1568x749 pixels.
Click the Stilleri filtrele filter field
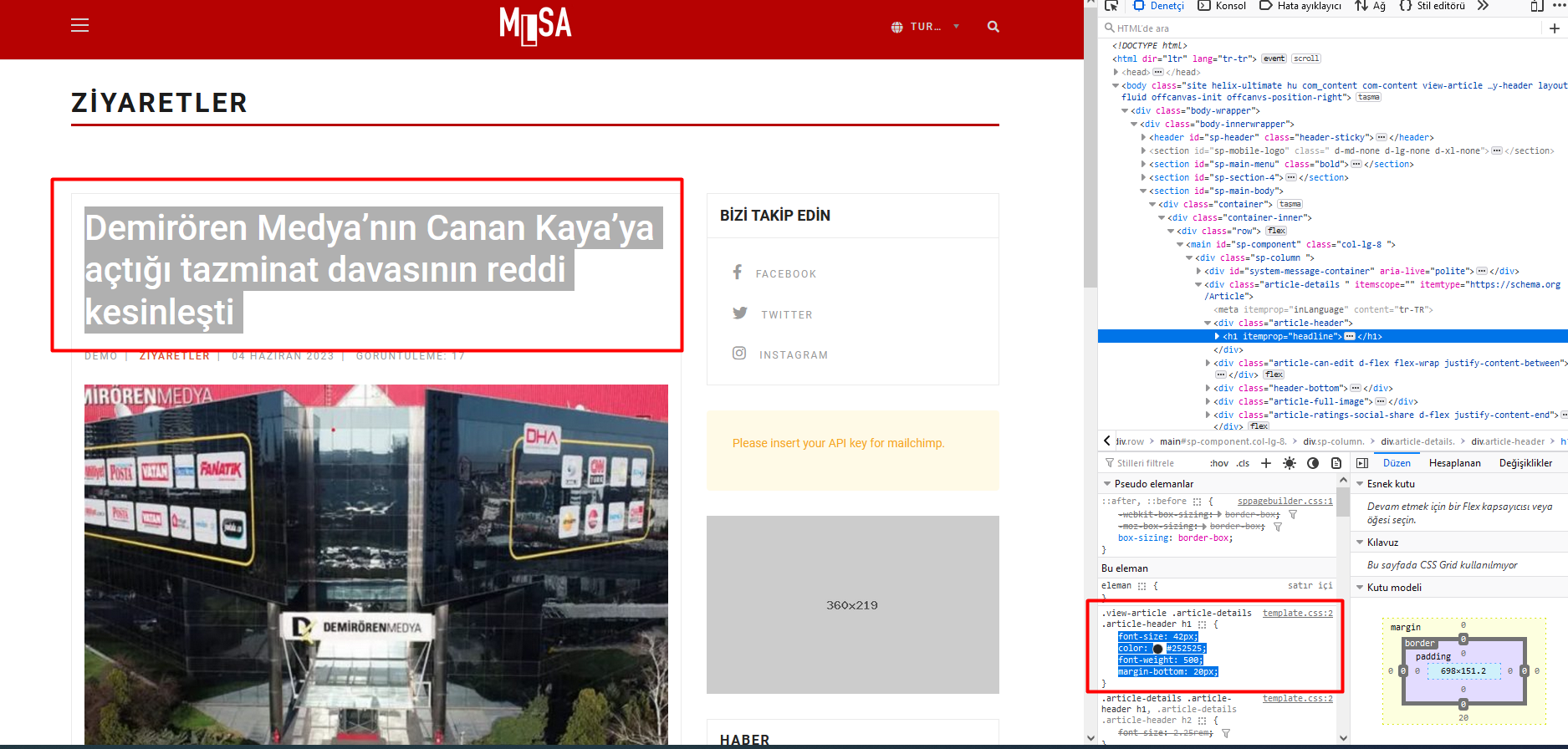click(1152, 463)
